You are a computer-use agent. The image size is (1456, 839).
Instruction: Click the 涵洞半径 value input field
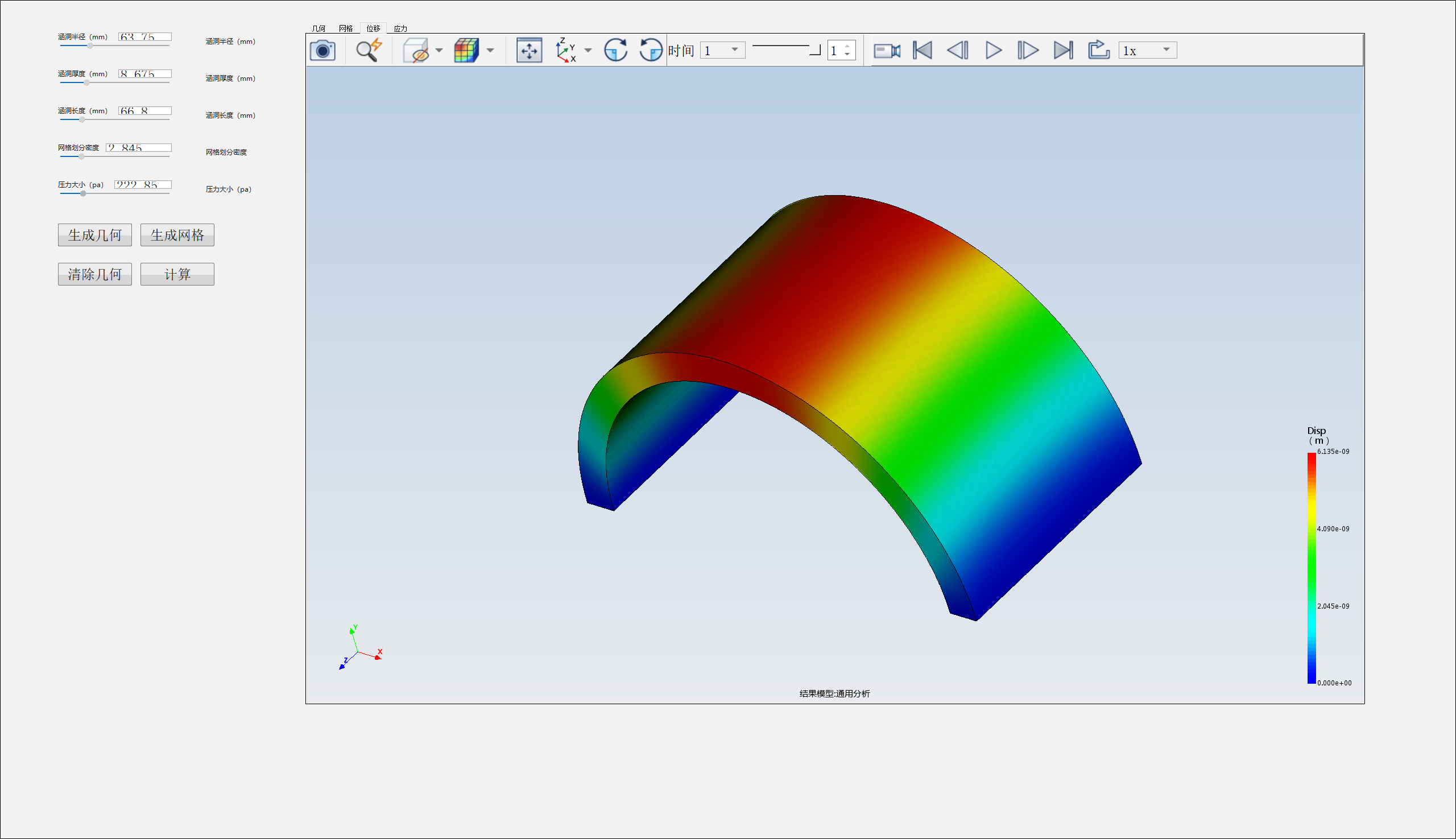[145, 37]
